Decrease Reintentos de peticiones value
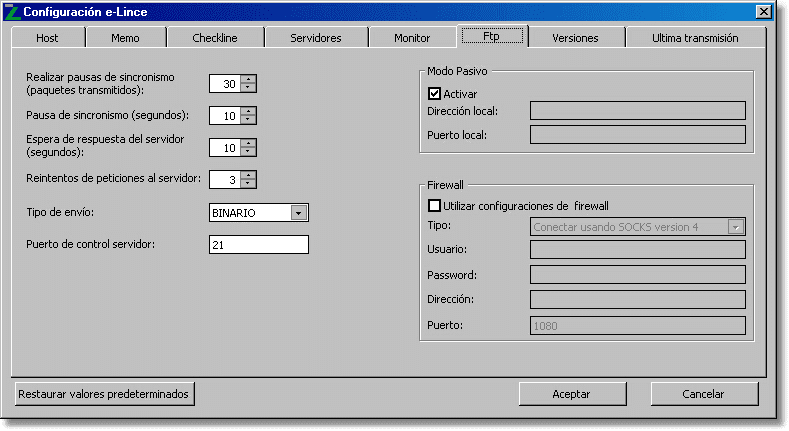Viewport: 789px width, 431px height. click(x=248, y=184)
